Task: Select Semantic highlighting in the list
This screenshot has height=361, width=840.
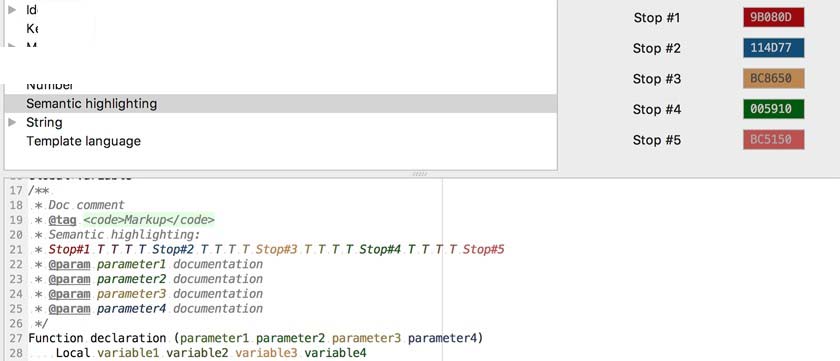Action: [x=281, y=104]
